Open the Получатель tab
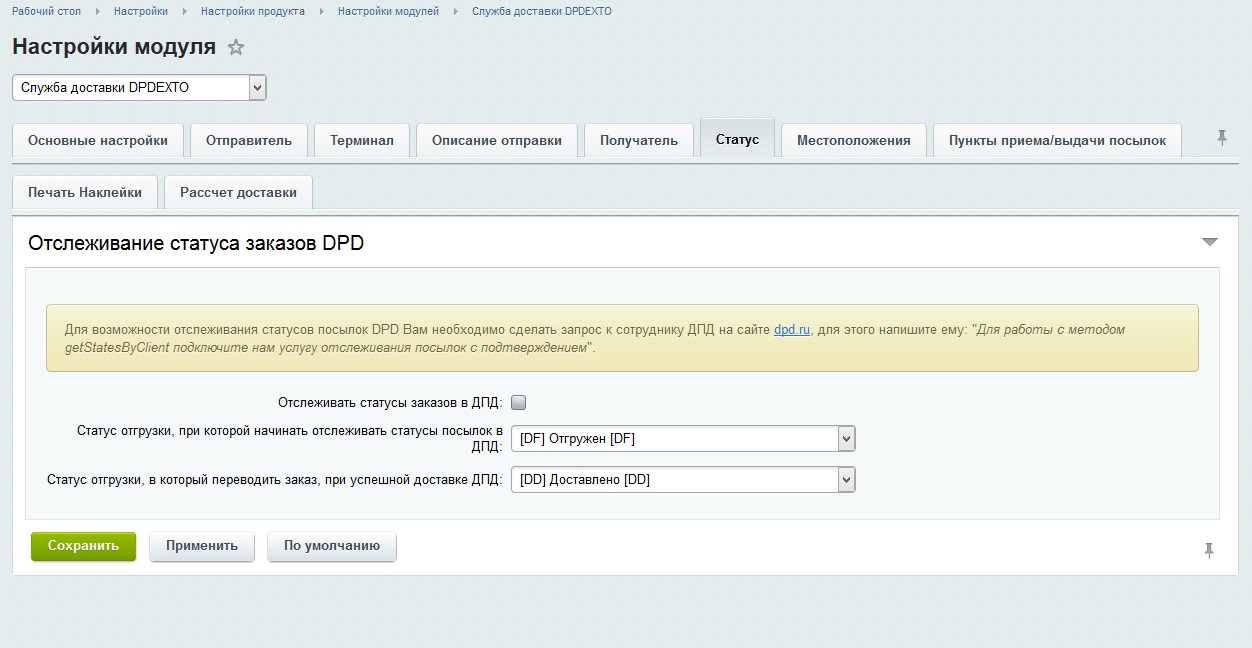The image size is (1252, 648). point(639,140)
